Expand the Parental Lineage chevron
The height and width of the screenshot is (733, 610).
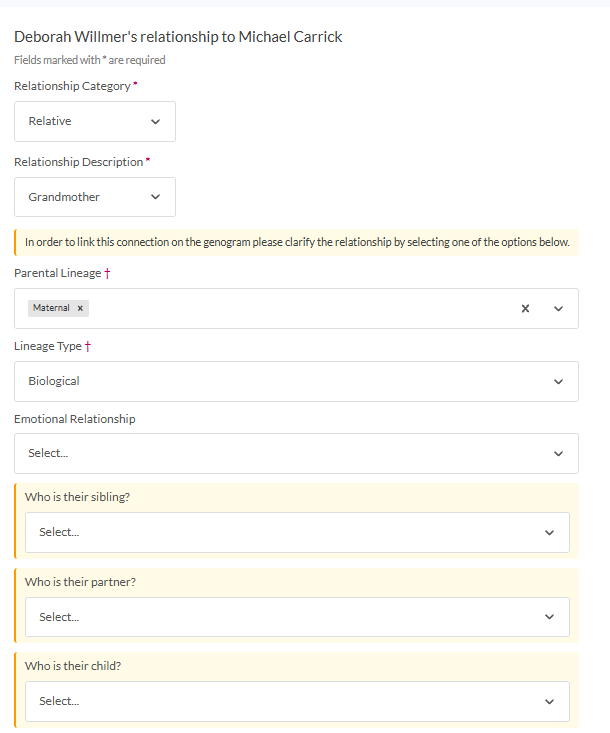[558, 309]
